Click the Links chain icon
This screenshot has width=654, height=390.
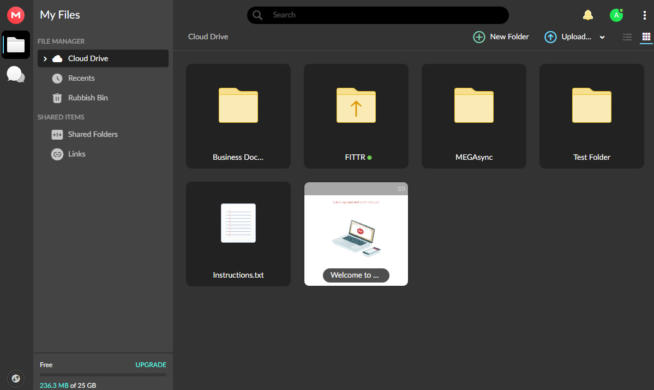click(57, 154)
